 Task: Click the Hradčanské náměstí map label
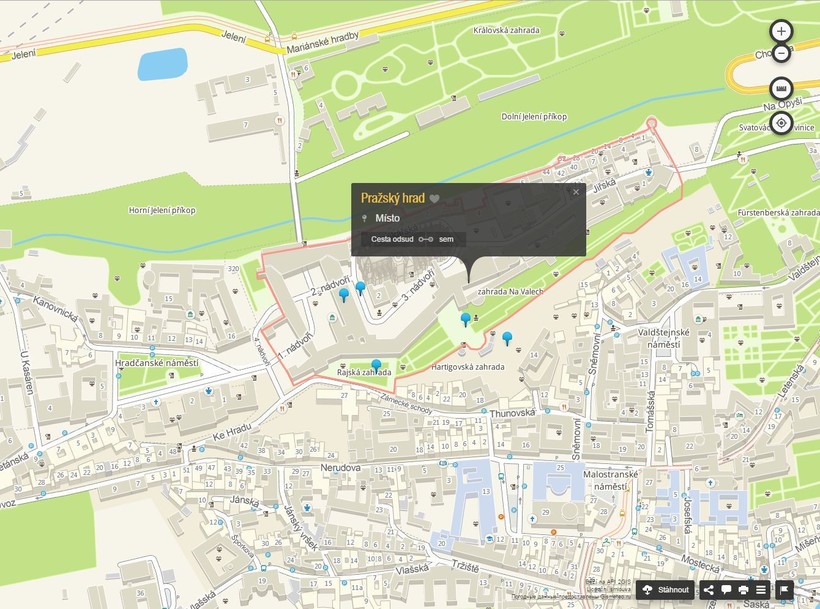(x=157, y=363)
